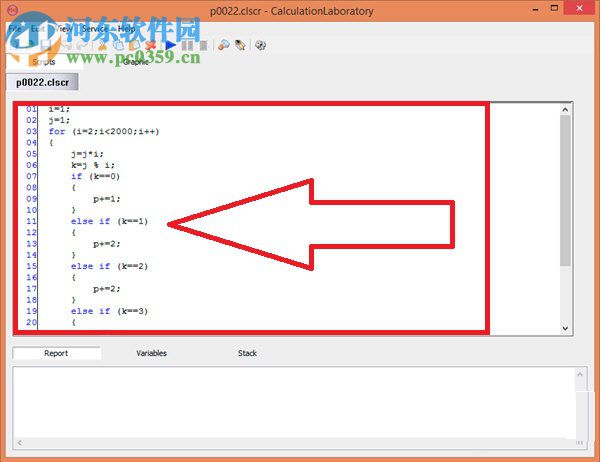Click the 'p+=2;' statement on line 13

107,244
